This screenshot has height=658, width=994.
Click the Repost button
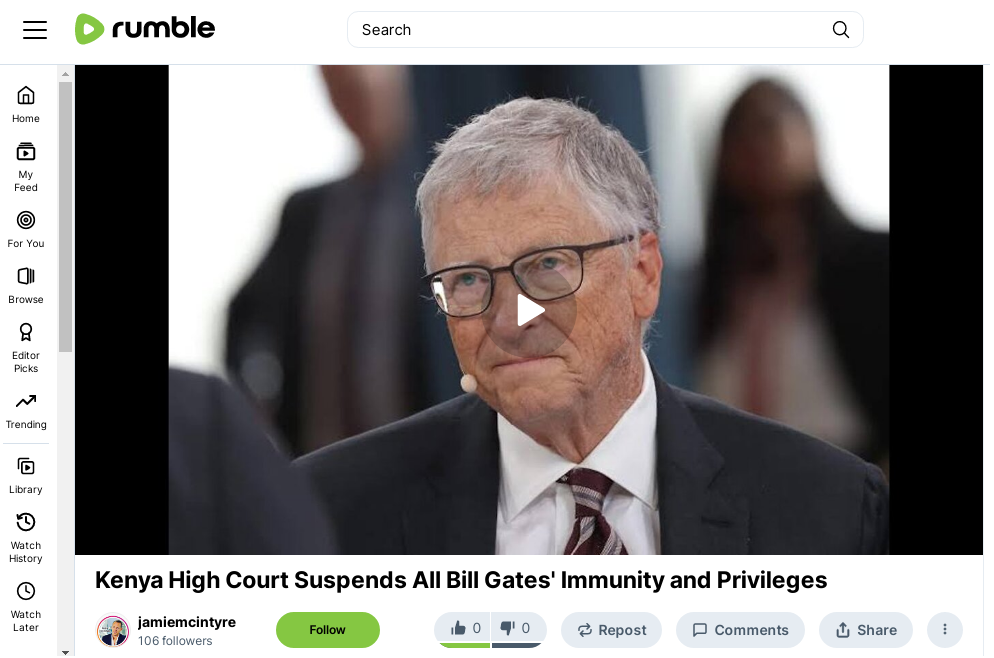[x=612, y=629]
